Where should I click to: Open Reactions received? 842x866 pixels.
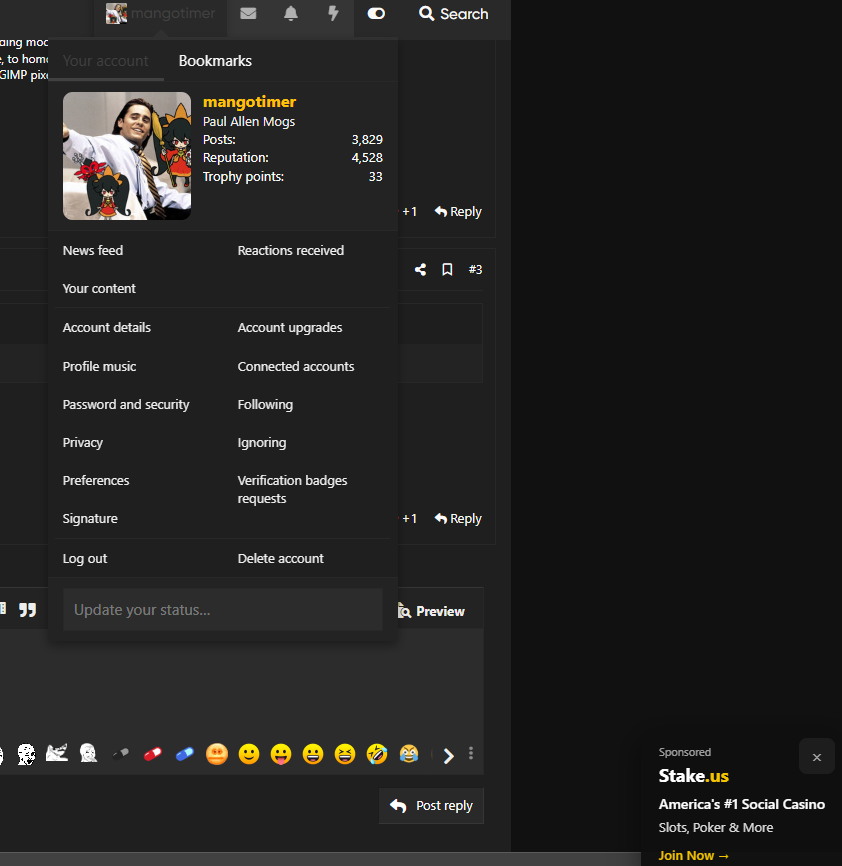click(x=291, y=250)
